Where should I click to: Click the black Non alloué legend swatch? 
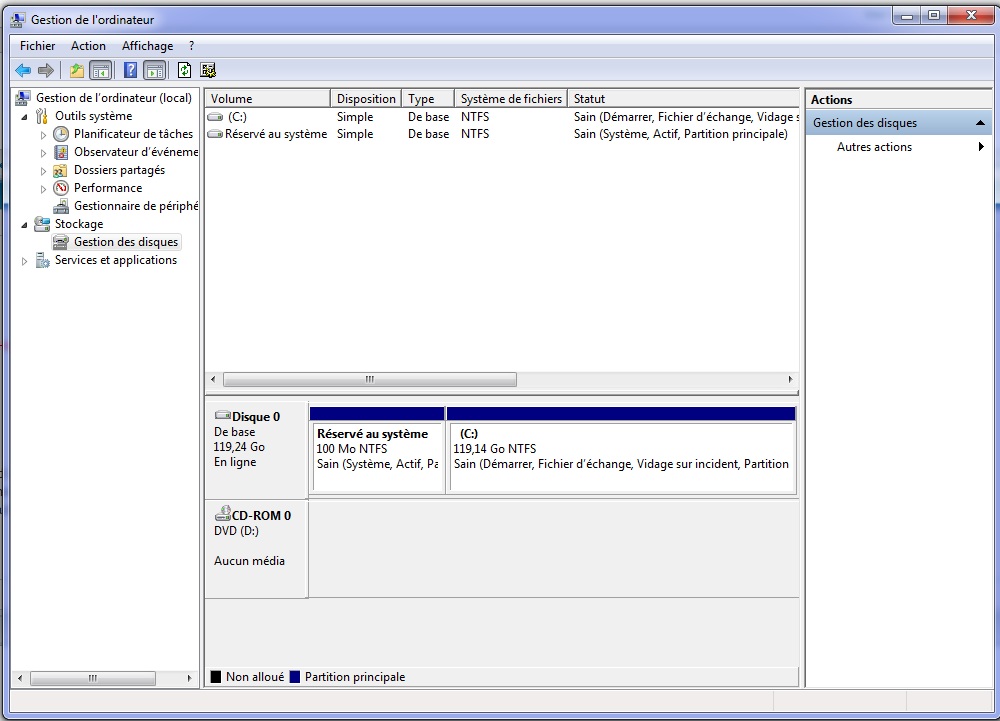point(216,677)
